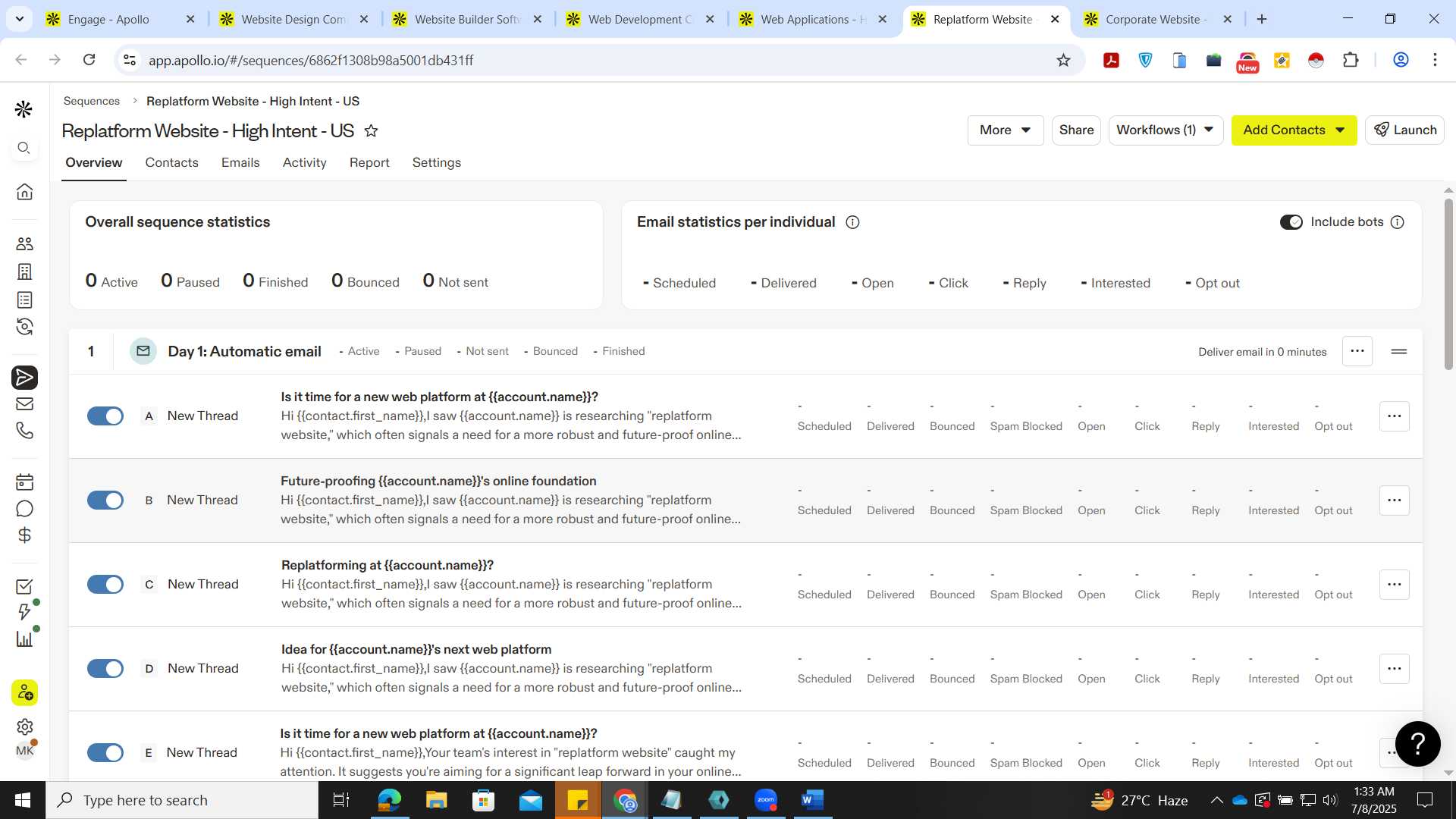Screen dimensions: 1456x819
Task: Open a new browser tab
Action: pyautogui.click(x=1262, y=20)
